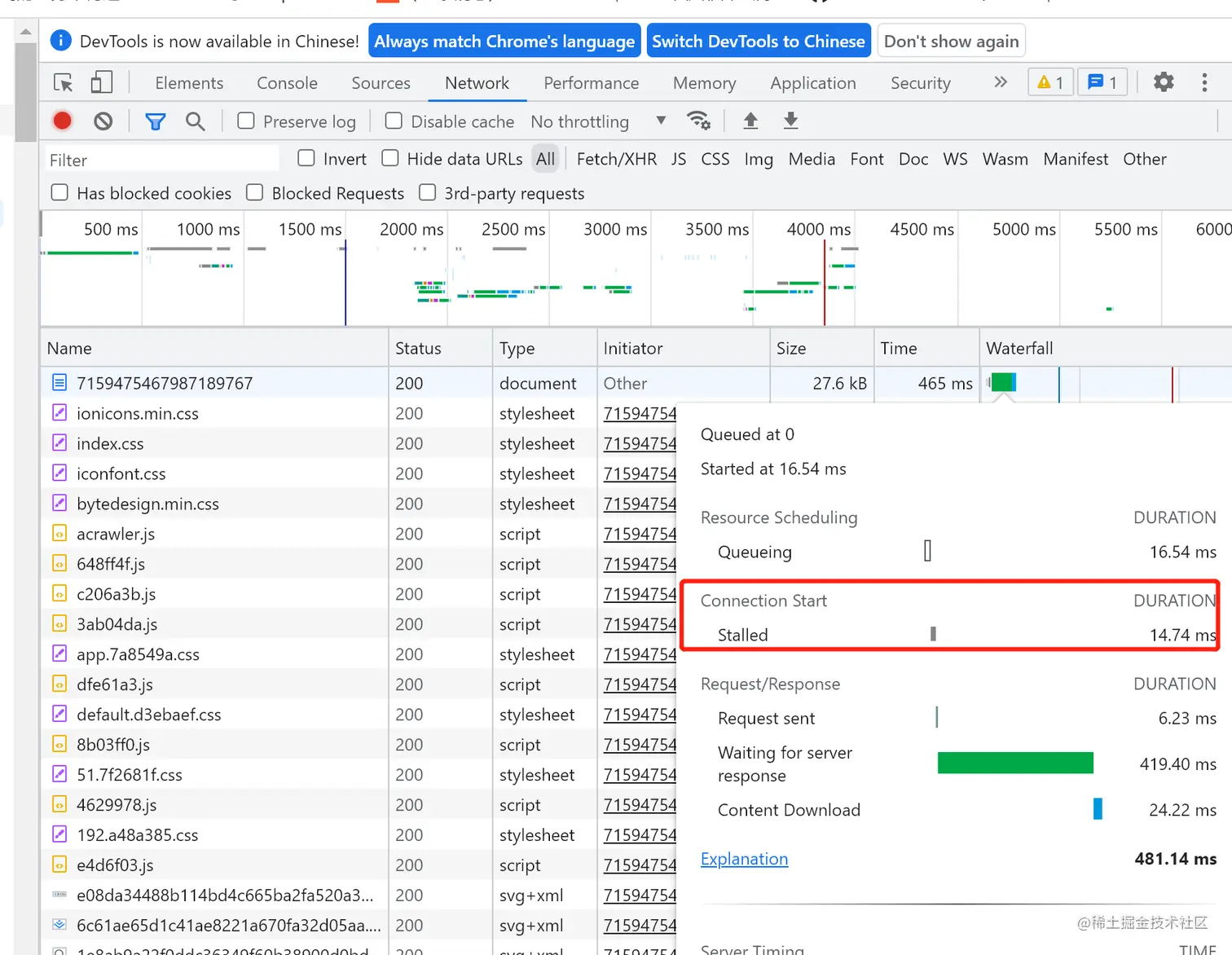The width and height of the screenshot is (1232, 955).
Task: Click stylesheet icon of index.css
Action: tap(59, 442)
